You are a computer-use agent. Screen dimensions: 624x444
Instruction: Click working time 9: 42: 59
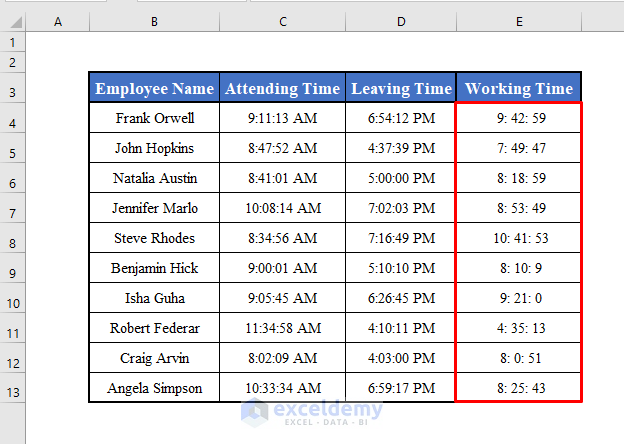(519, 118)
